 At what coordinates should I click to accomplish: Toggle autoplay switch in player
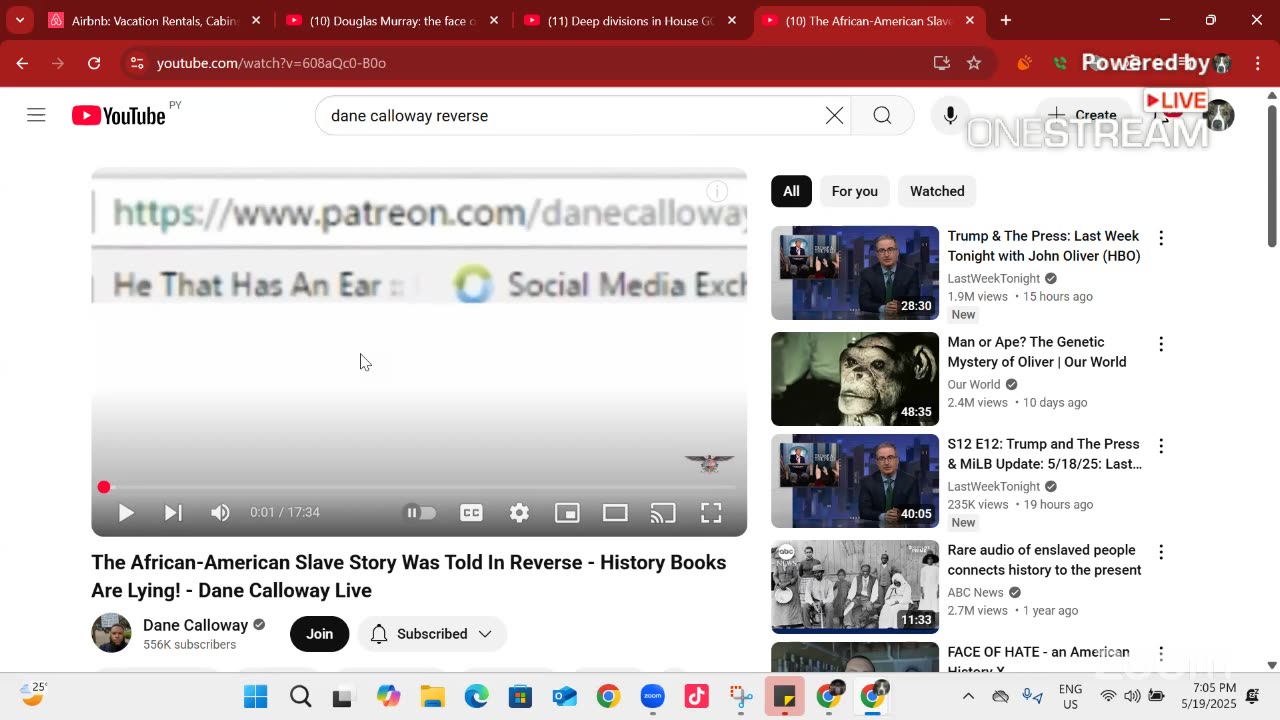point(420,513)
